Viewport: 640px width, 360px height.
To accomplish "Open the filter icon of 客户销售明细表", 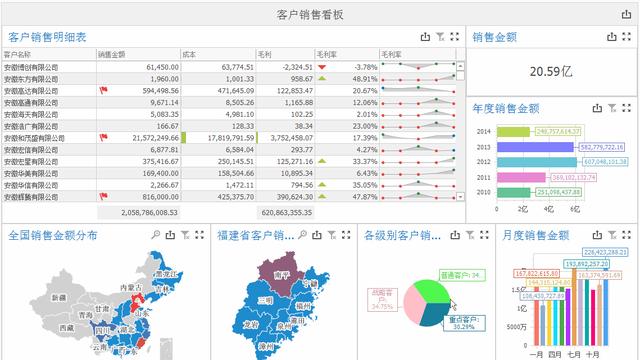I will (x=440, y=37).
